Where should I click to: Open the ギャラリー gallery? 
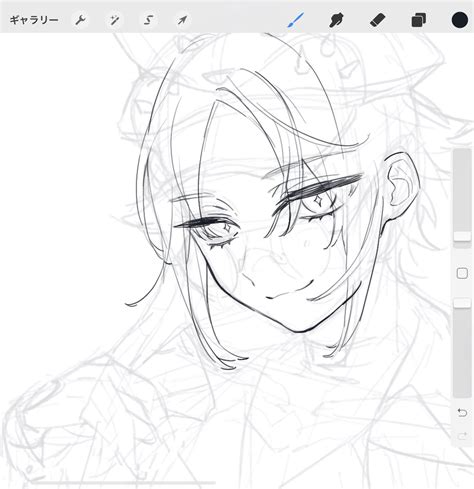click(x=34, y=20)
